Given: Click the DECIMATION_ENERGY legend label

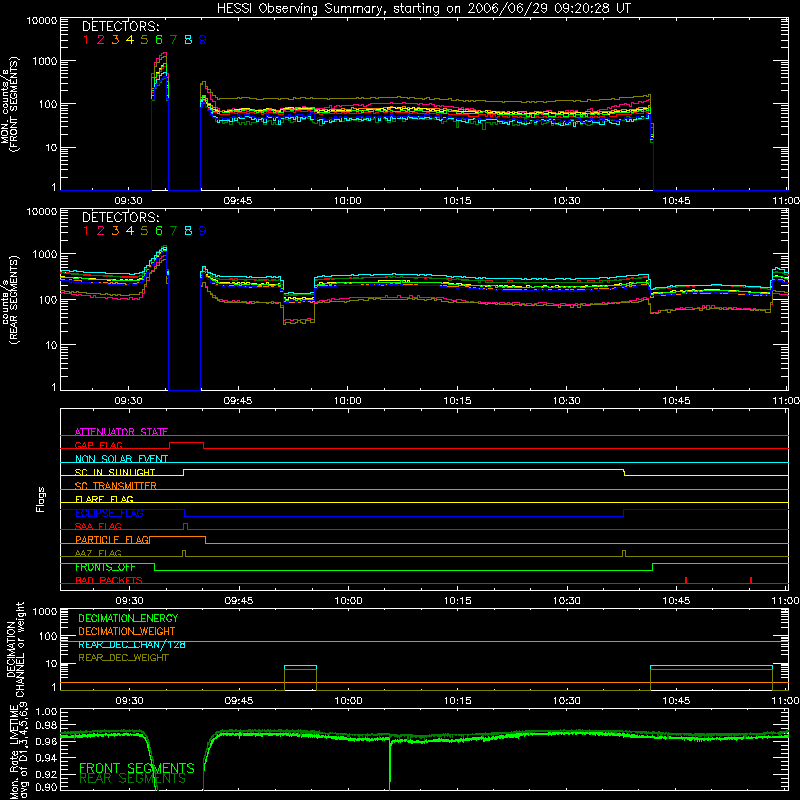Looking at the screenshot, I should tap(128, 618).
